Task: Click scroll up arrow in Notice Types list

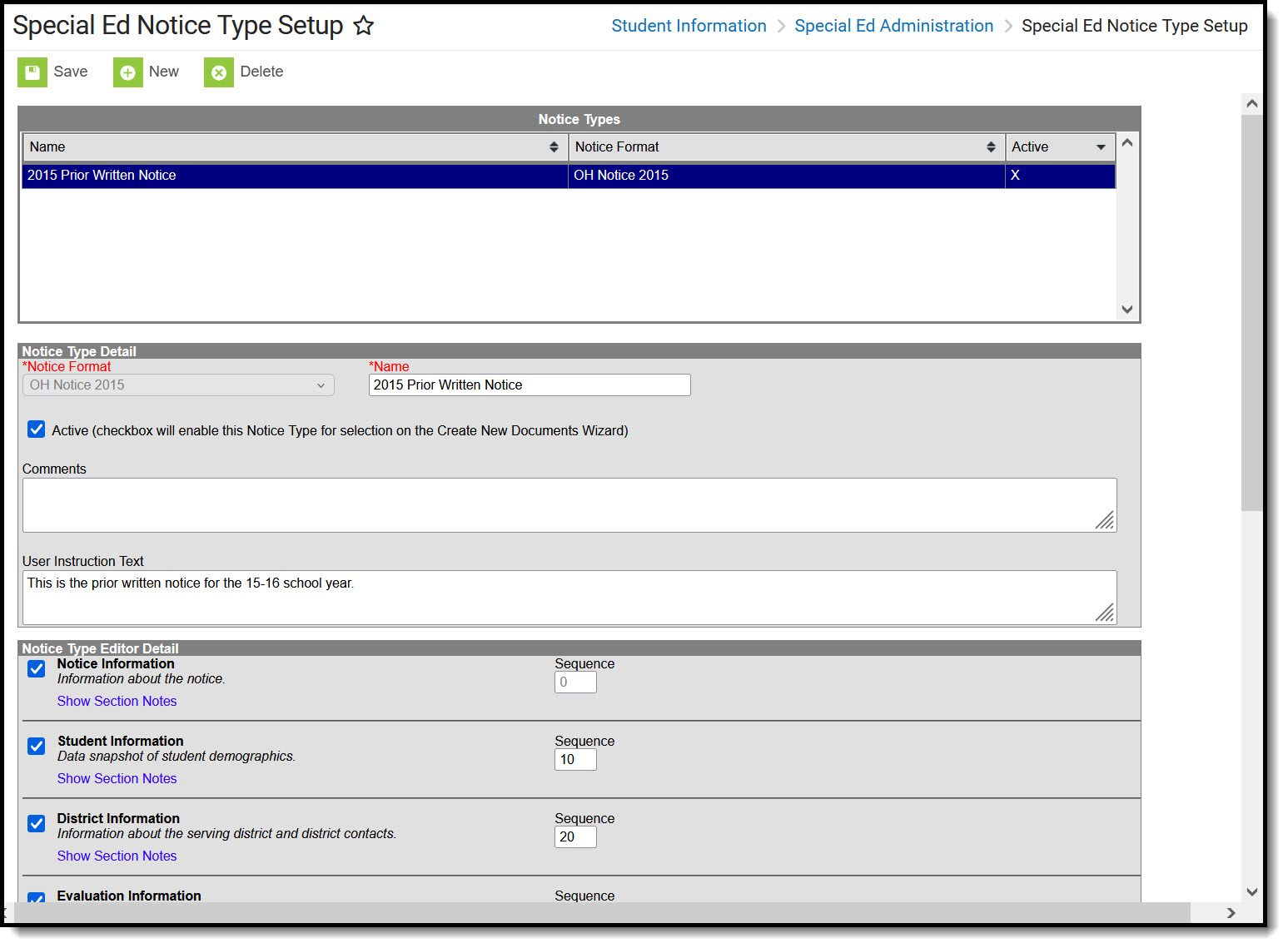Action: pos(1127,143)
